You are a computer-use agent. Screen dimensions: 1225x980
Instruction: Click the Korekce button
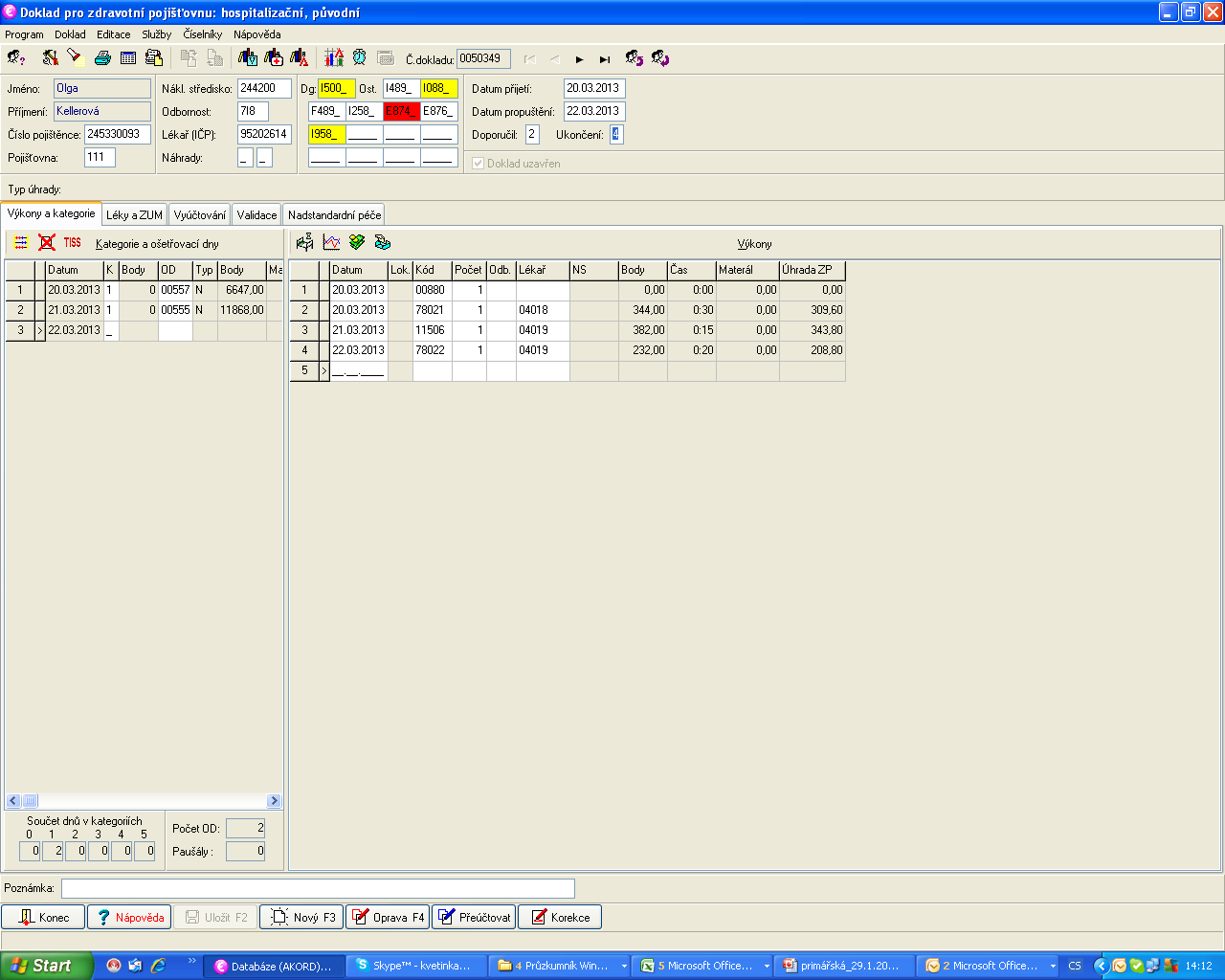point(560,917)
